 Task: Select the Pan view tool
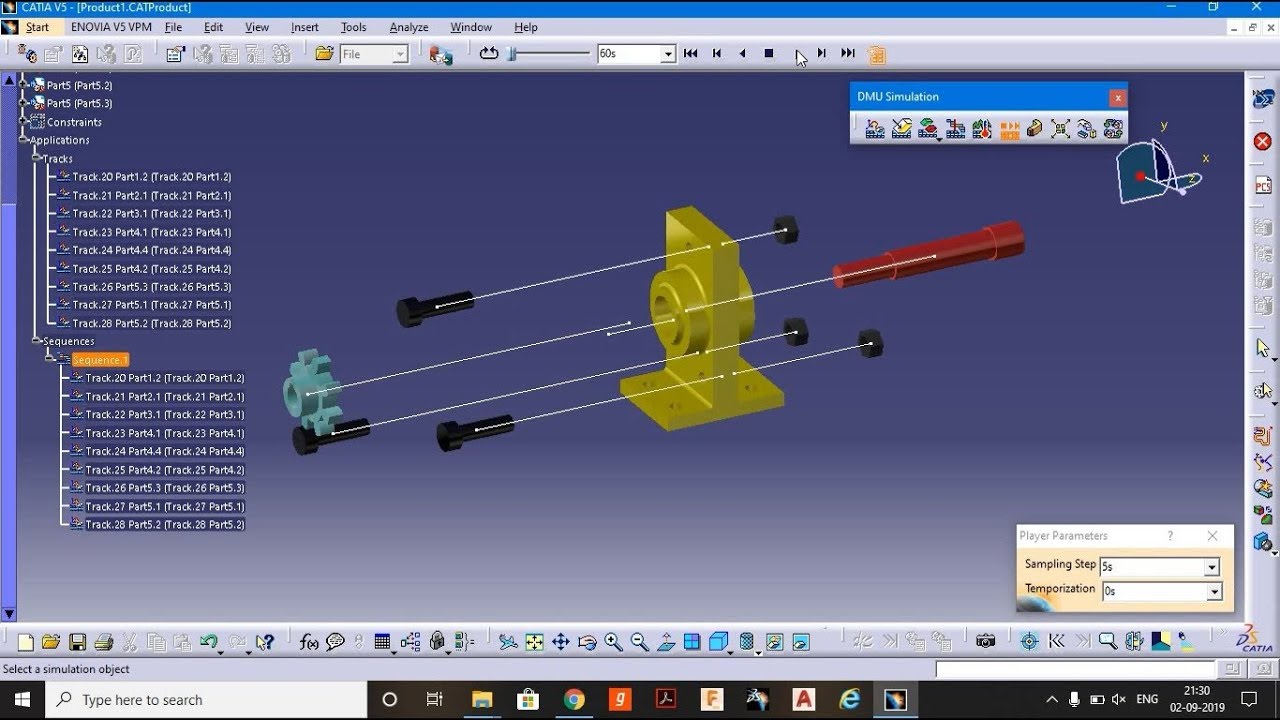coord(561,642)
